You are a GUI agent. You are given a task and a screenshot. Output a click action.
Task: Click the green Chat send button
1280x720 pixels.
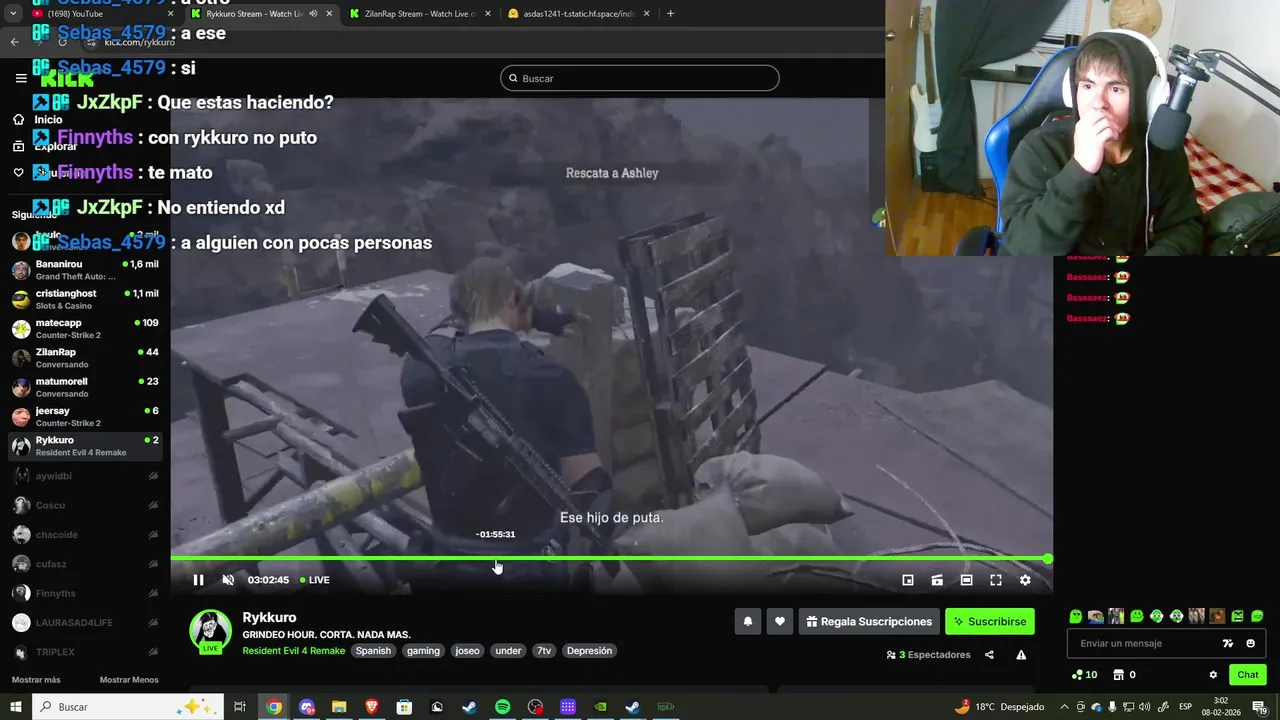(x=1247, y=675)
